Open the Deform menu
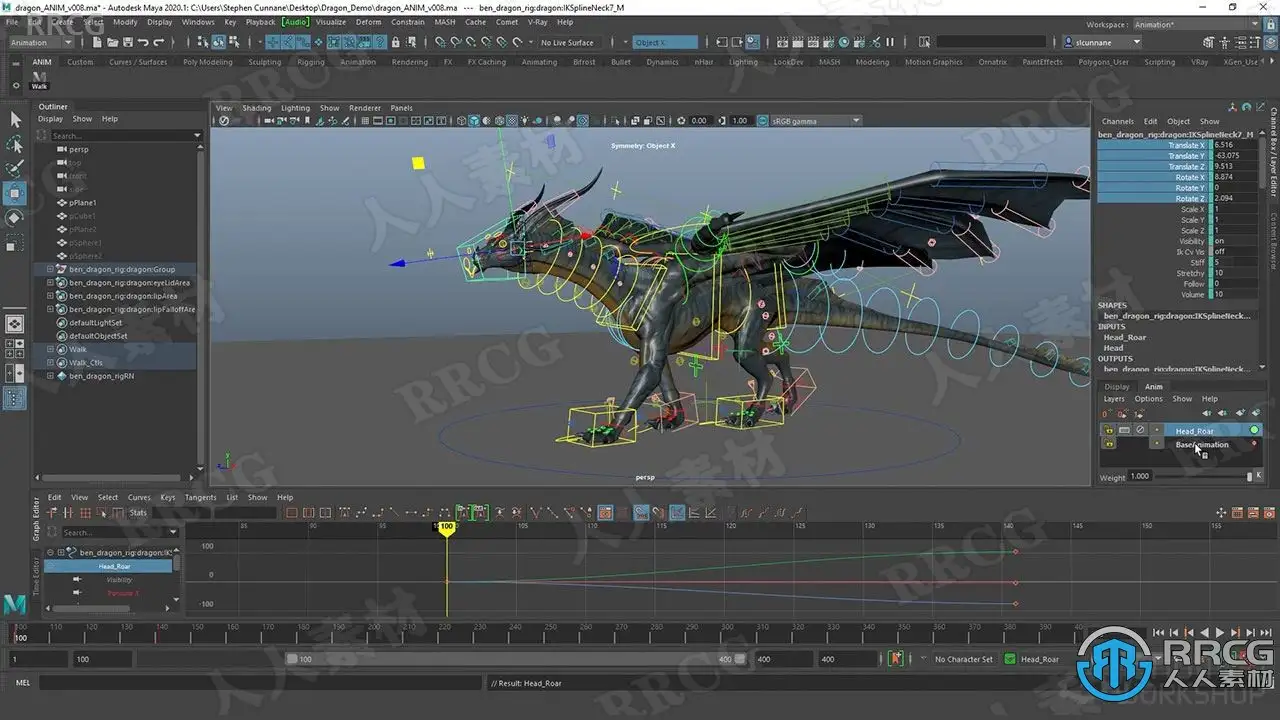Viewport: 1280px width, 720px height. pos(368,21)
